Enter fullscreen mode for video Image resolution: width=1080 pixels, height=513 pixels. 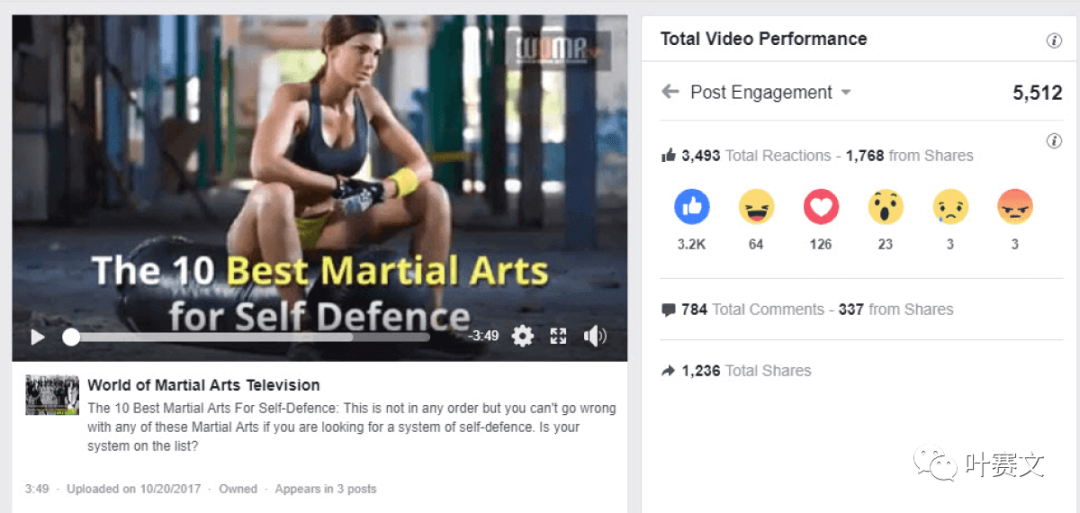point(558,336)
